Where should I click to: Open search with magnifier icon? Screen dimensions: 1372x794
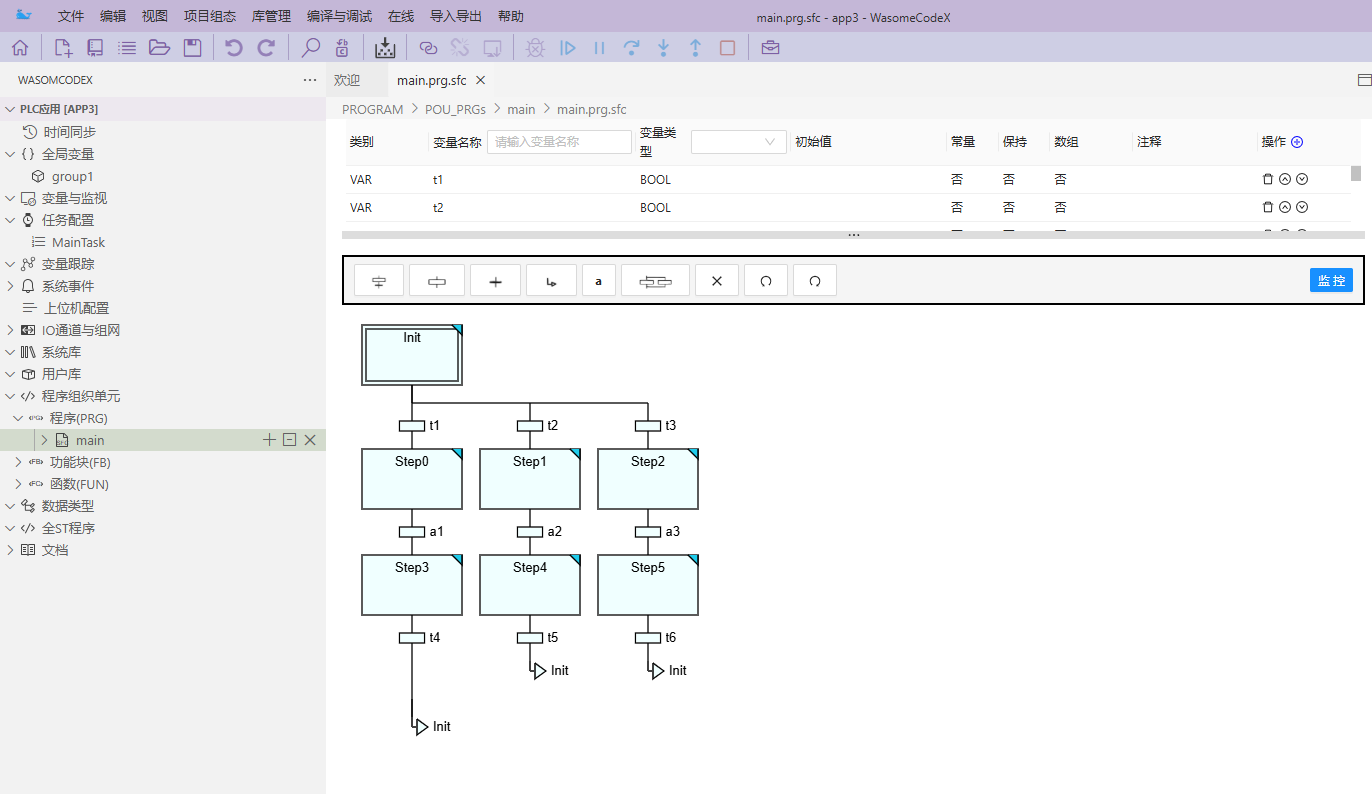(311, 47)
